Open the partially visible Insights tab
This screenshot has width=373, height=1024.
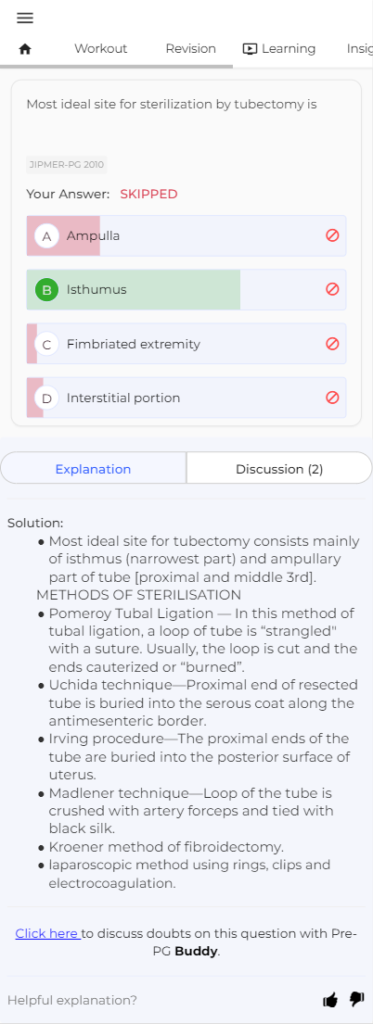pos(359,49)
